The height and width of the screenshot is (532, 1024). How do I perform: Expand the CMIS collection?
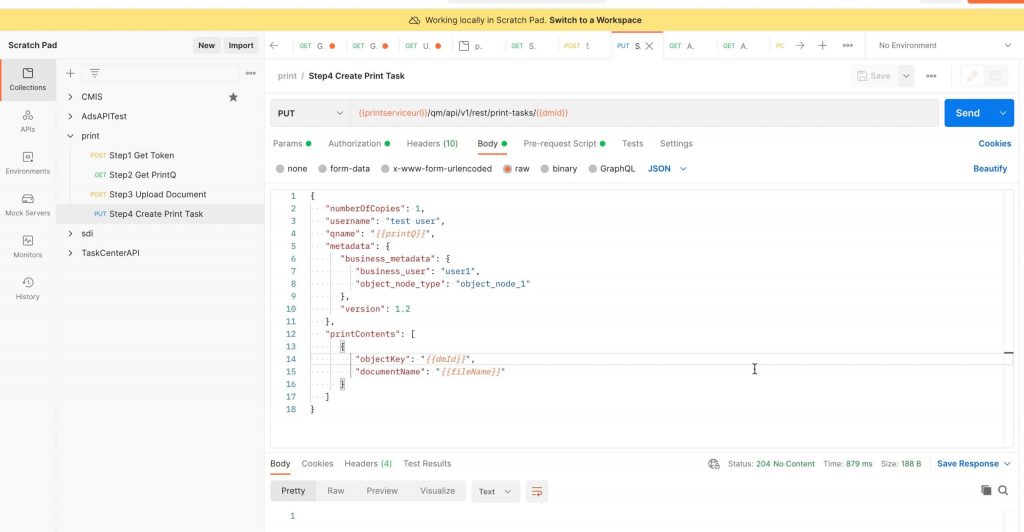pyautogui.click(x=71, y=97)
